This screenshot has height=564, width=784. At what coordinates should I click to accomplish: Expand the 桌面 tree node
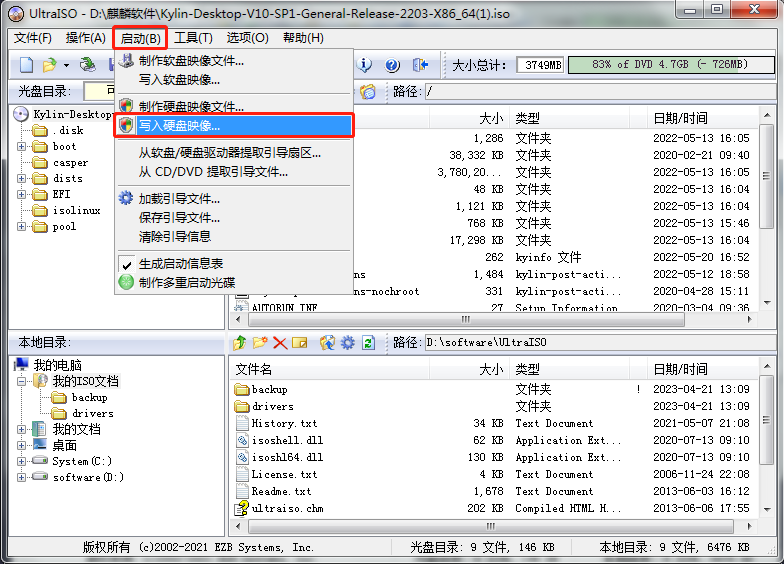tap(22, 445)
